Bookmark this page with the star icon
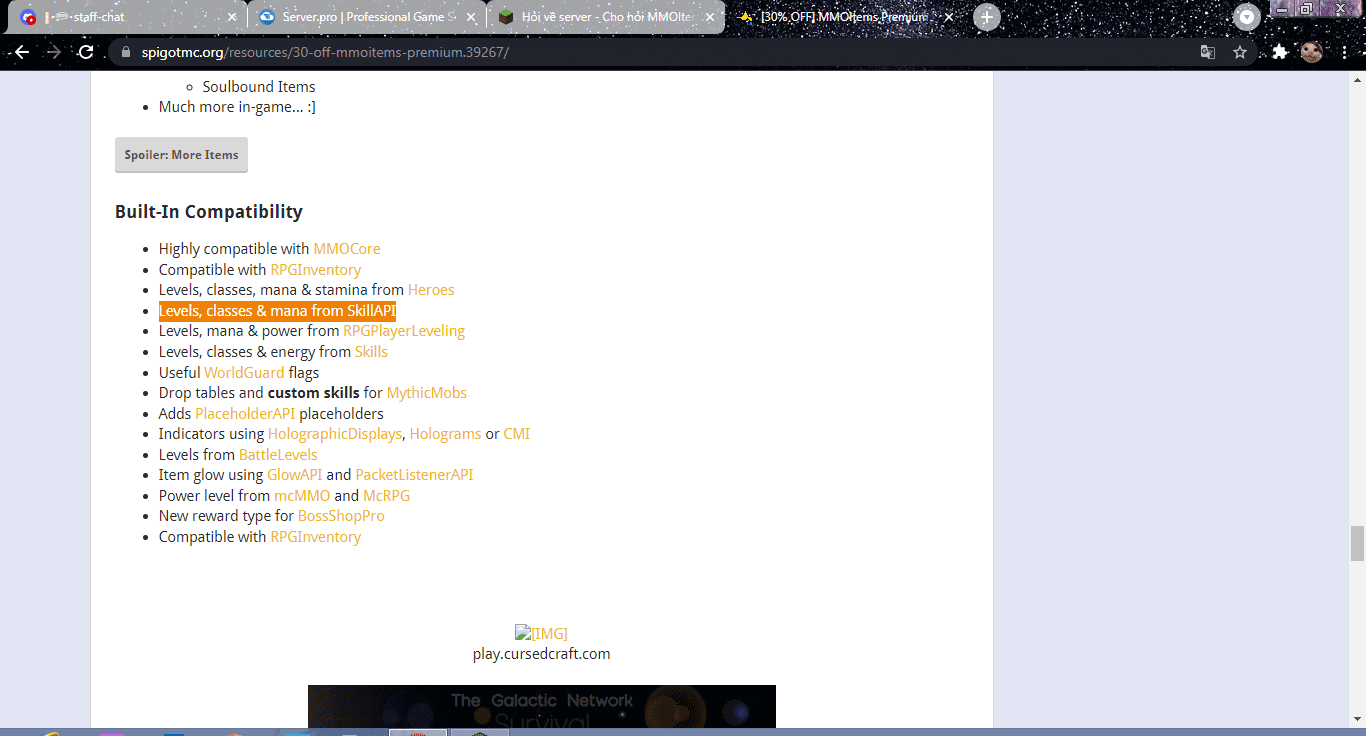This screenshot has width=1366, height=736. click(x=1240, y=52)
